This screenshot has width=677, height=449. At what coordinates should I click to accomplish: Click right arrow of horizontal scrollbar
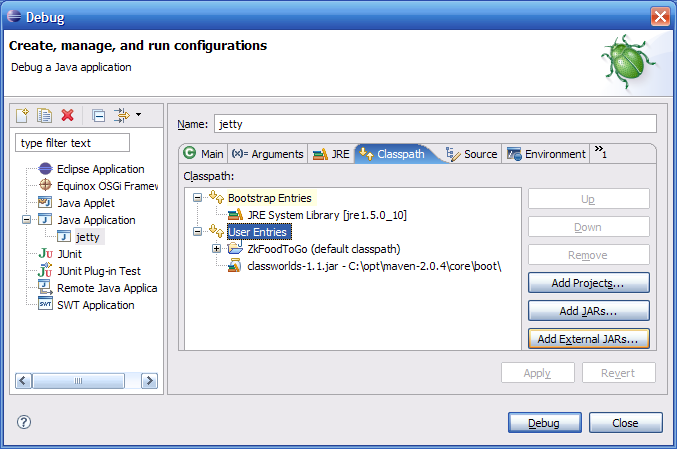(x=149, y=381)
